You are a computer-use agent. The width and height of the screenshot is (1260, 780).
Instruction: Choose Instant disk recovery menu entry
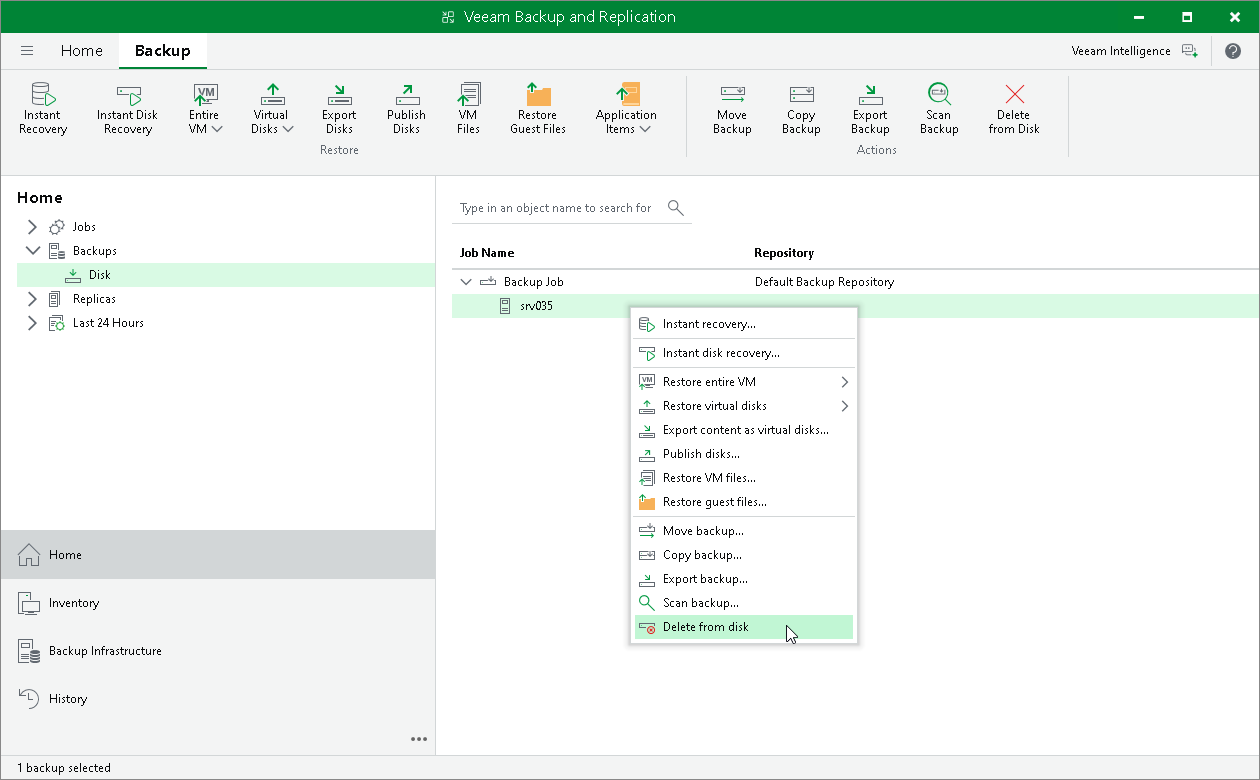coord(744,353)
